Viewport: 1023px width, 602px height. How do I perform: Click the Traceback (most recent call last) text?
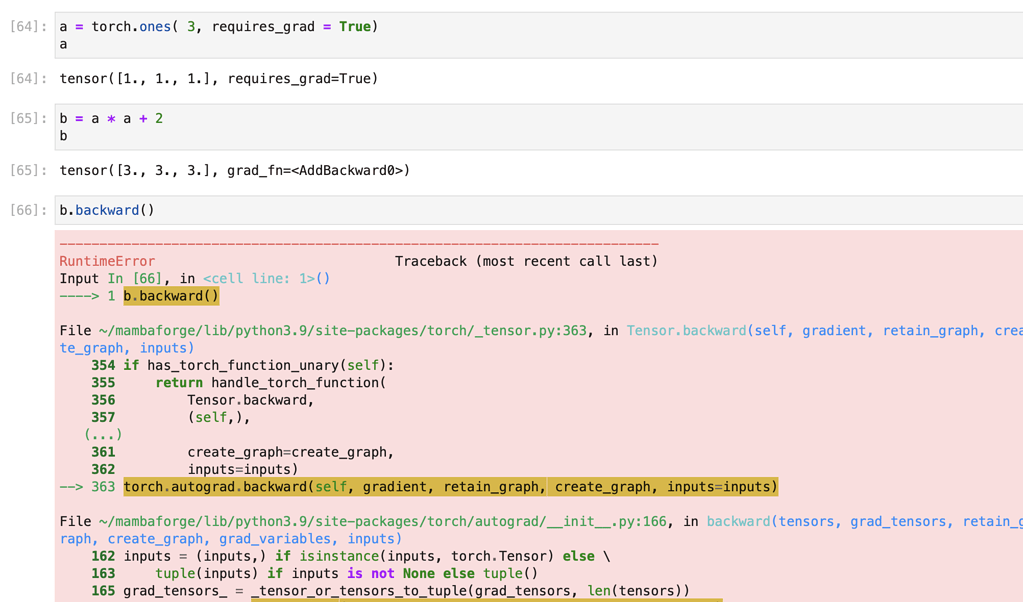tap(526, 262)
